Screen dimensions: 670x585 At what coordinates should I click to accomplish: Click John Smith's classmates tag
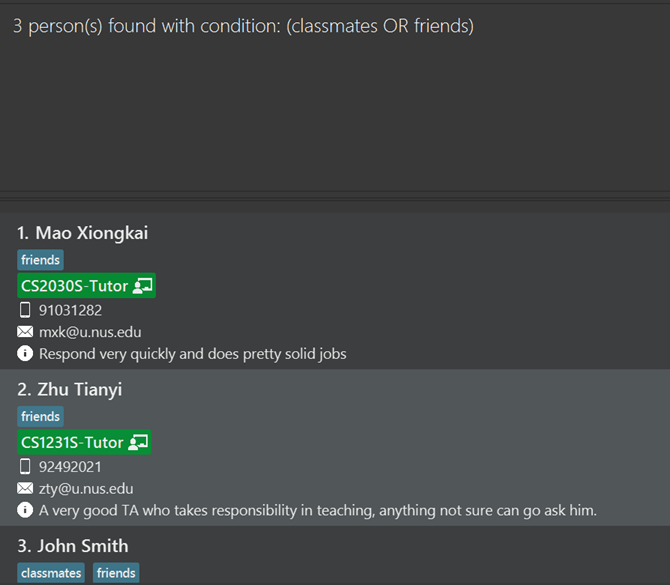[x=51, y=573]
